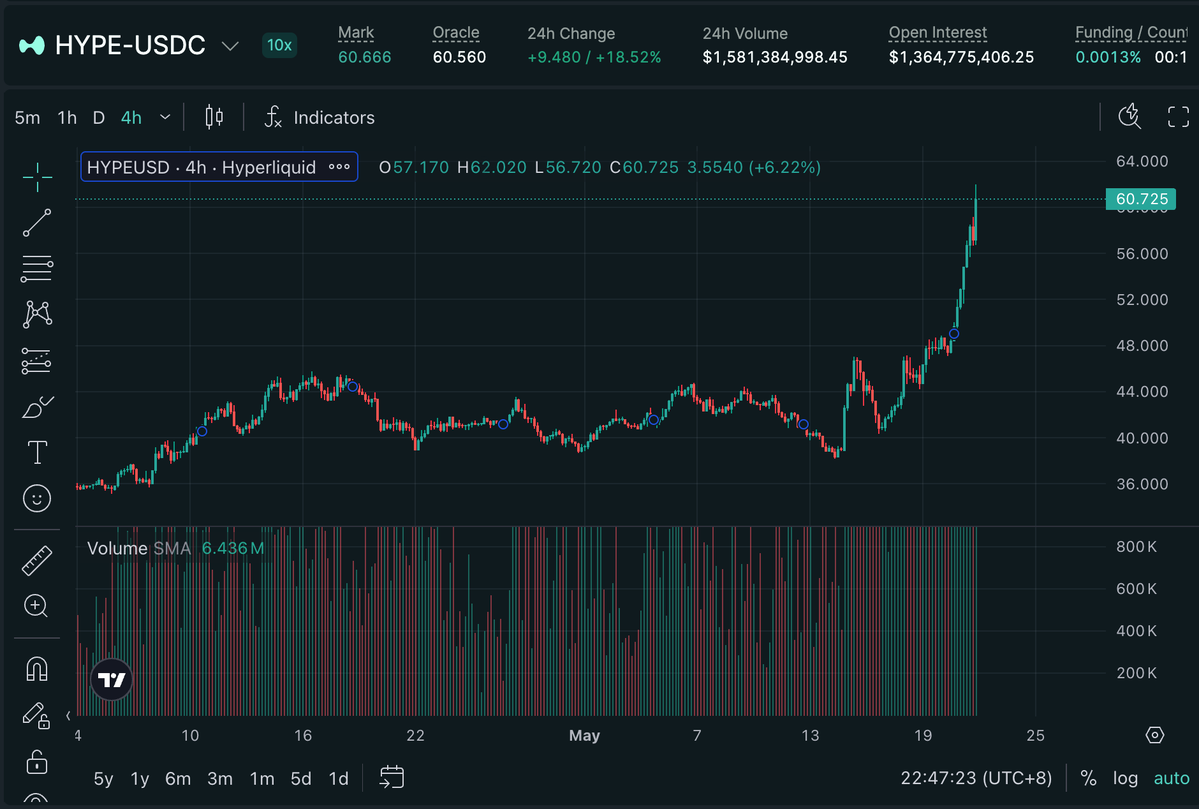The image size is (1199, 809).
Task: Open chart settings gear icon
Action: pos(1155,736)
